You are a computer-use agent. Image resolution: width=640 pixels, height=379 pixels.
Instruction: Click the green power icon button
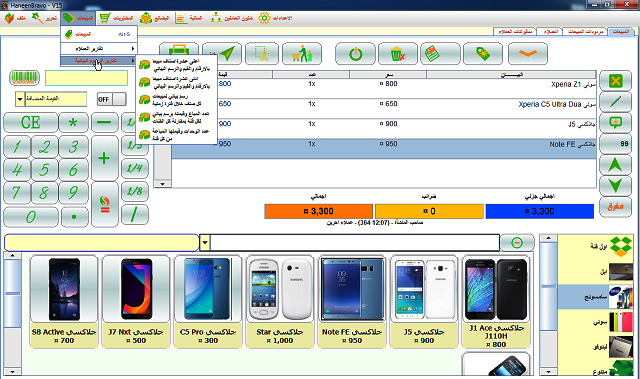click(x=355, y=53)
